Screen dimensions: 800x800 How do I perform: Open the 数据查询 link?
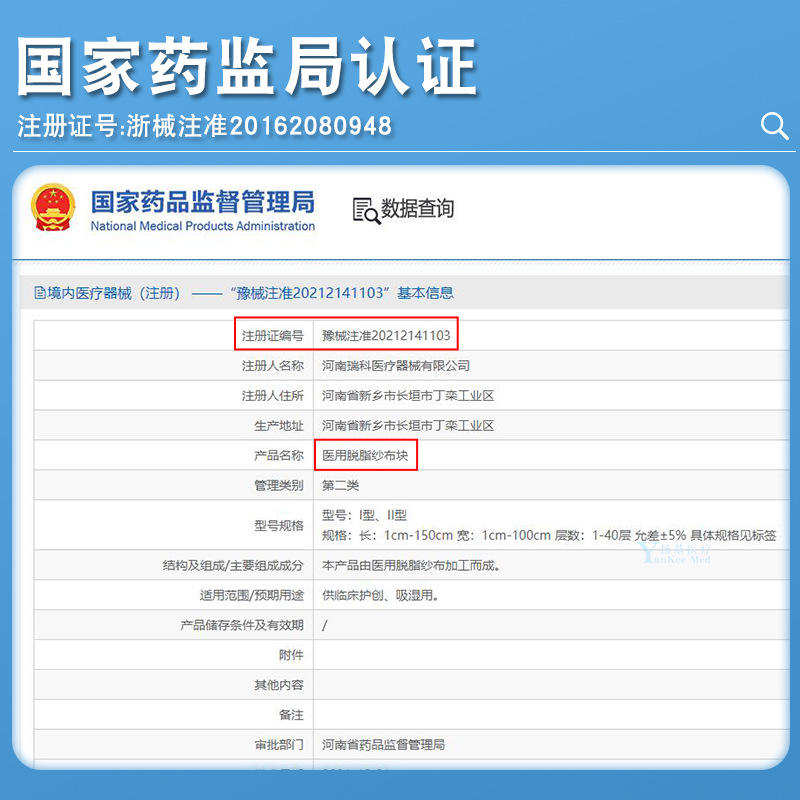[417, 209]
